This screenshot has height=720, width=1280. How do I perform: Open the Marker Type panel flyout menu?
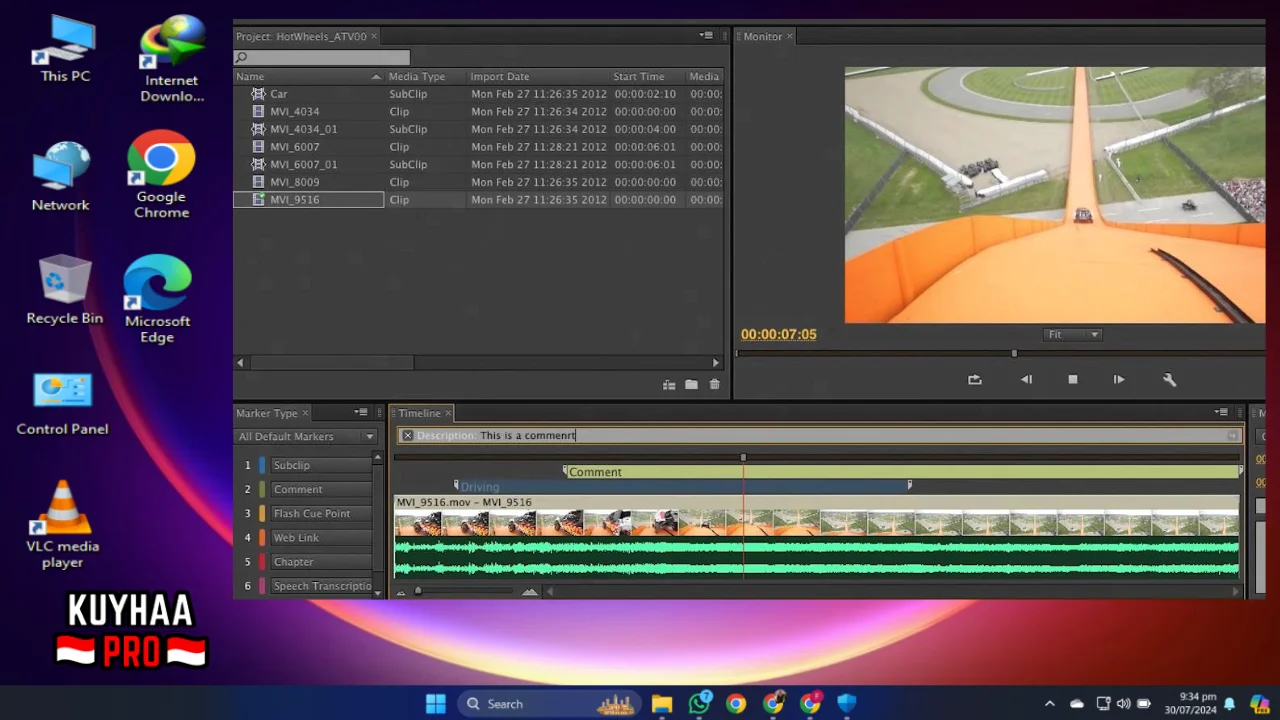pos(361,413)
